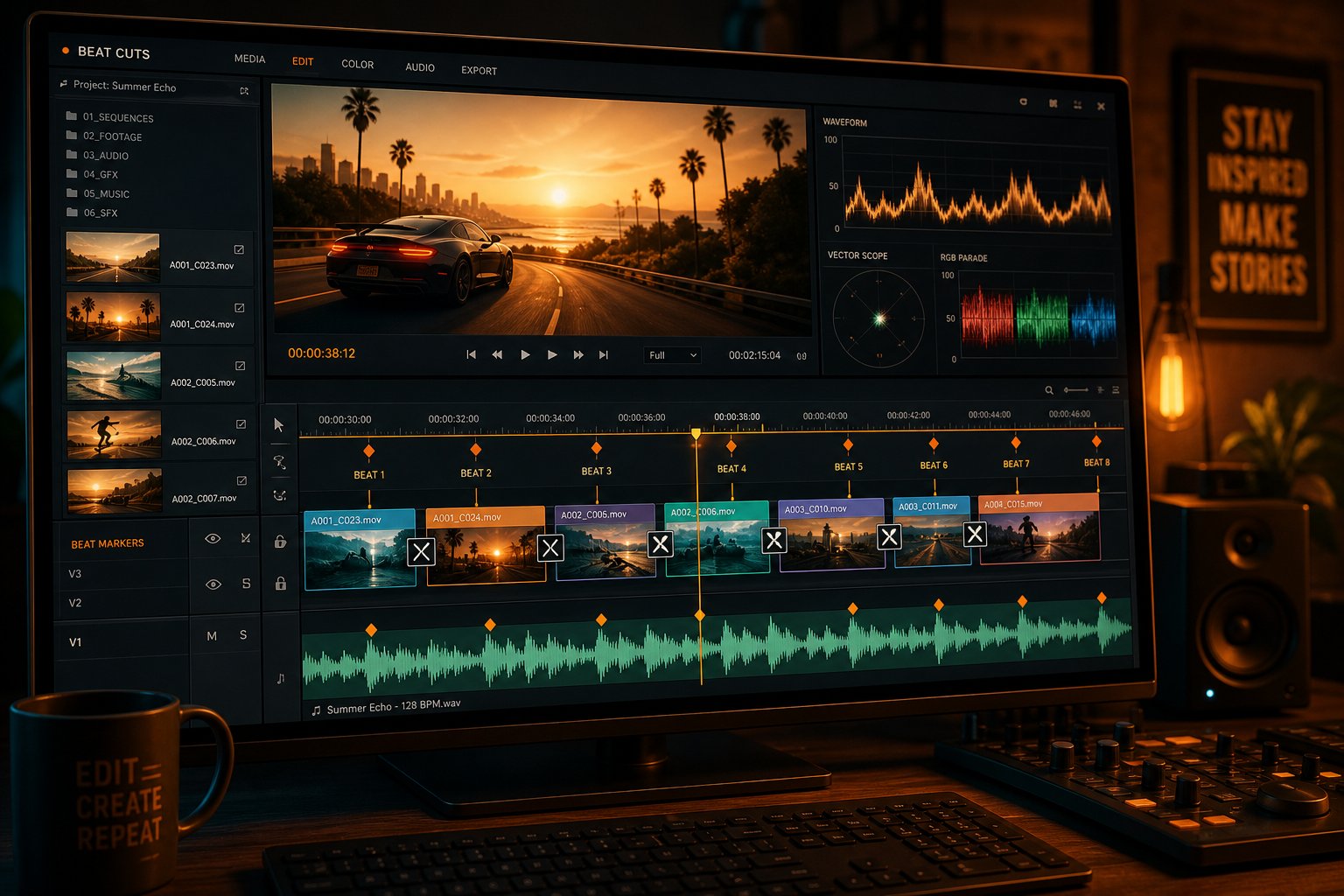Select the A002_C007.mov thumbnail in media bin
1344x896 pixels.
pos(115,491)
